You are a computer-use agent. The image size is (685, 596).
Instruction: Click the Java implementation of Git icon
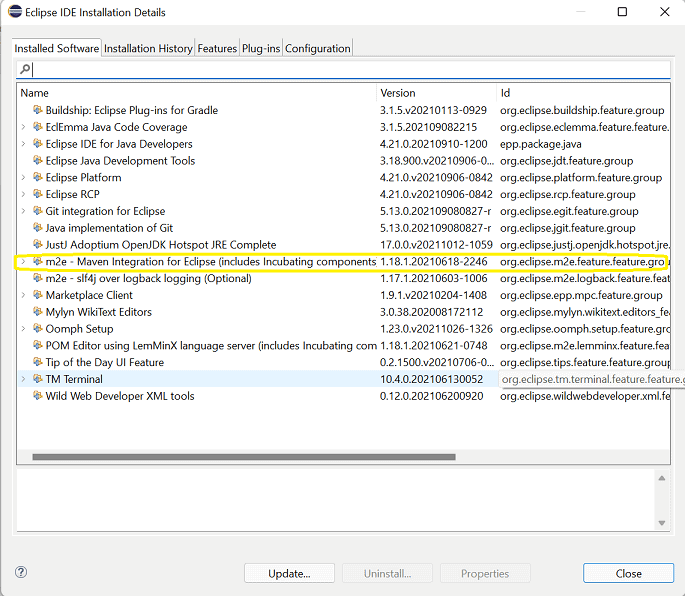tap(38, 227)
